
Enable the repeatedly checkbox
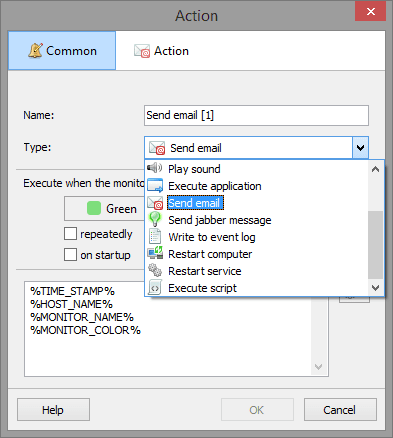tap(70, 234)
